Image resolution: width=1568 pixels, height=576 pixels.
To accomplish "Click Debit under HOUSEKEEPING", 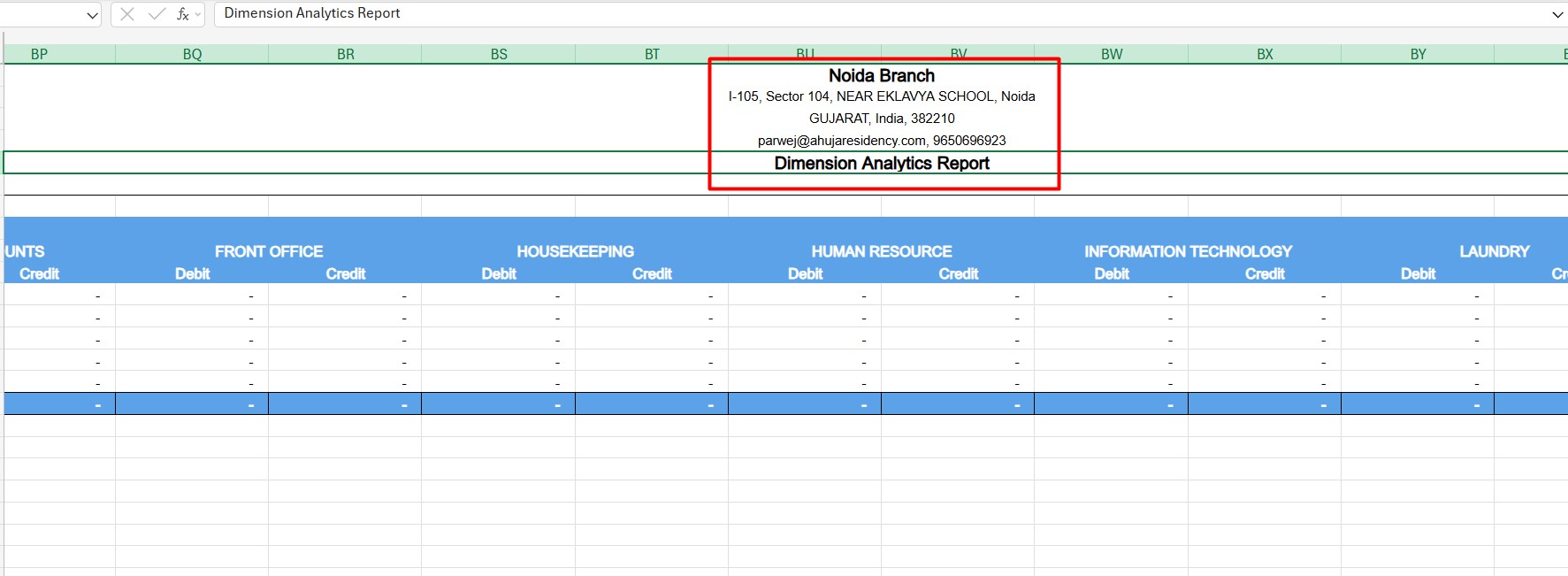I will (x=499, y=273).
